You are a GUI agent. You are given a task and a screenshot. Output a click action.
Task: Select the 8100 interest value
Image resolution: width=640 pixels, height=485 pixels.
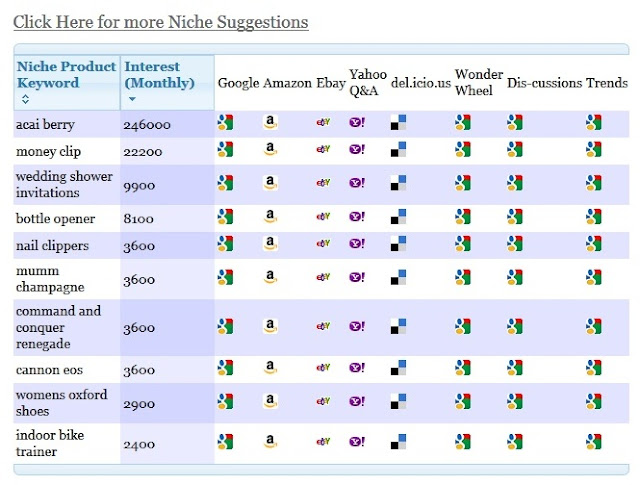click(x=138, y=219)
